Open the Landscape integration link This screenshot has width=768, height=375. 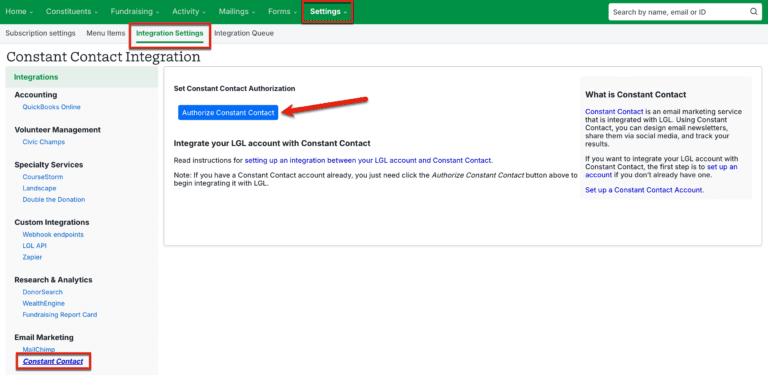click(x=39, y=188)
